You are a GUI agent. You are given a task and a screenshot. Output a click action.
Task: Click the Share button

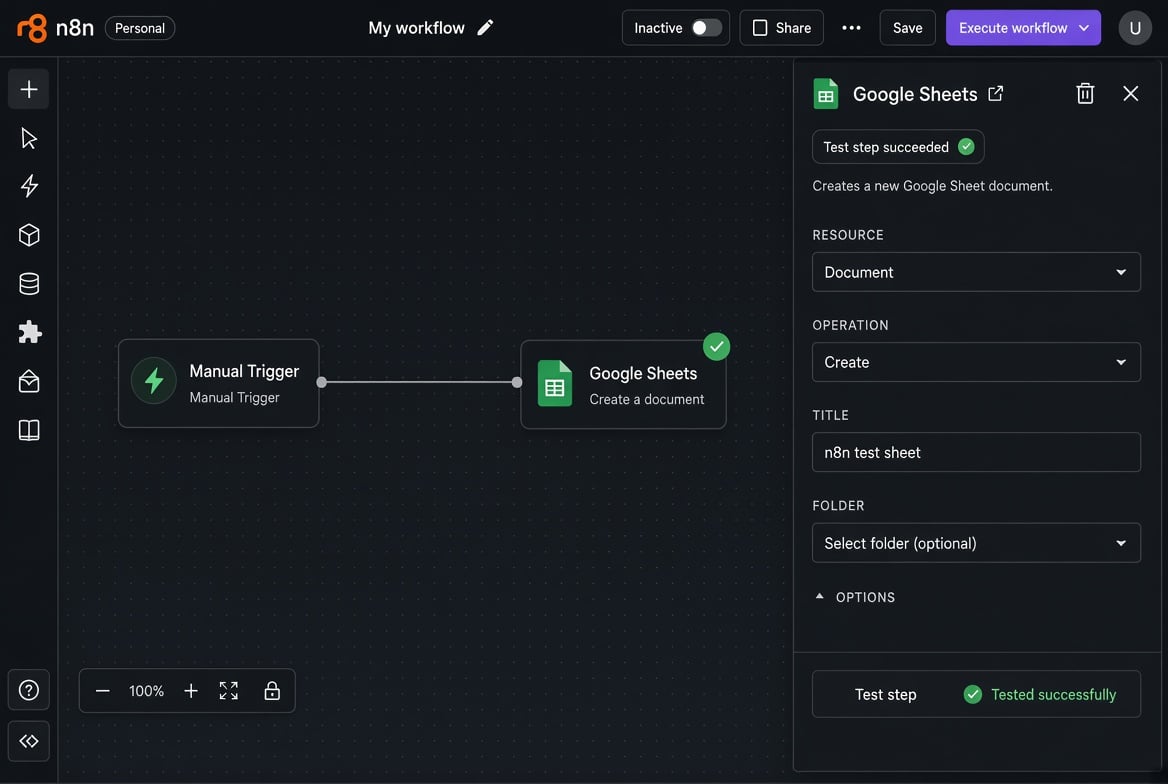tap(781, 28)
